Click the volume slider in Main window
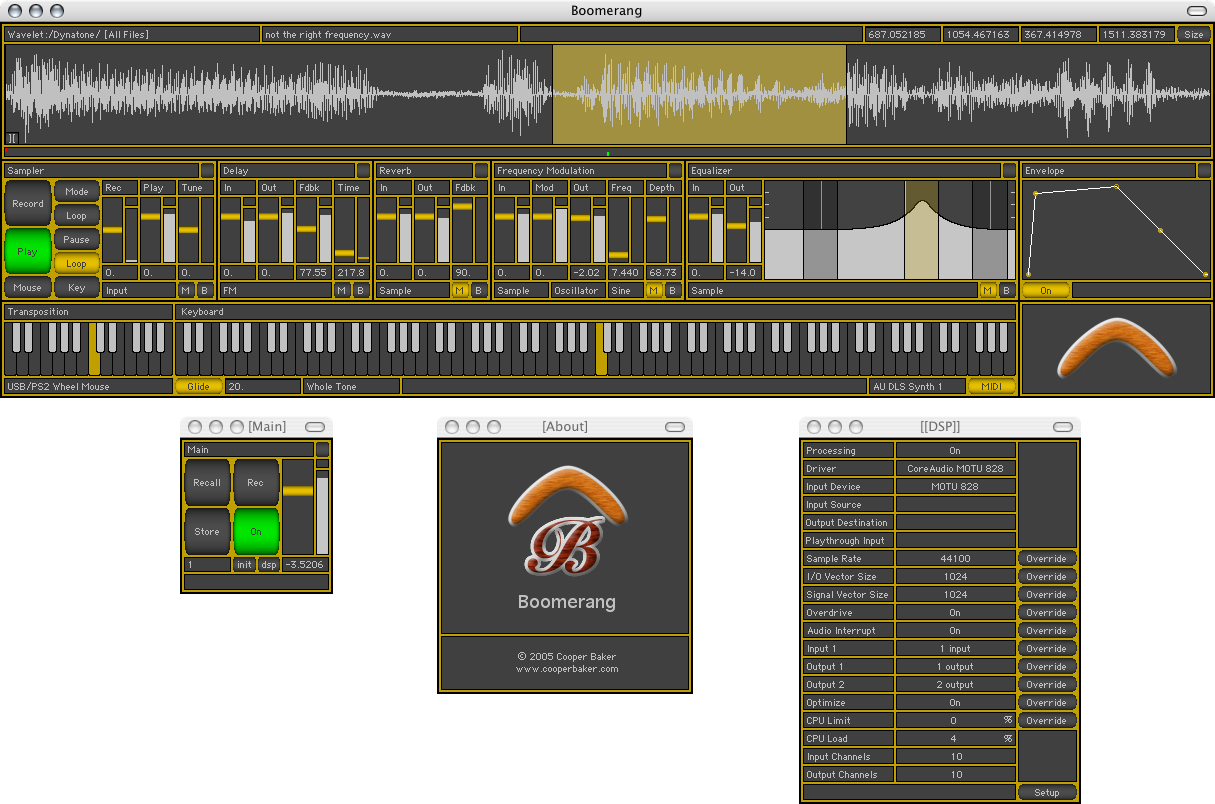Screen dimensions: 1215x804 298,507
